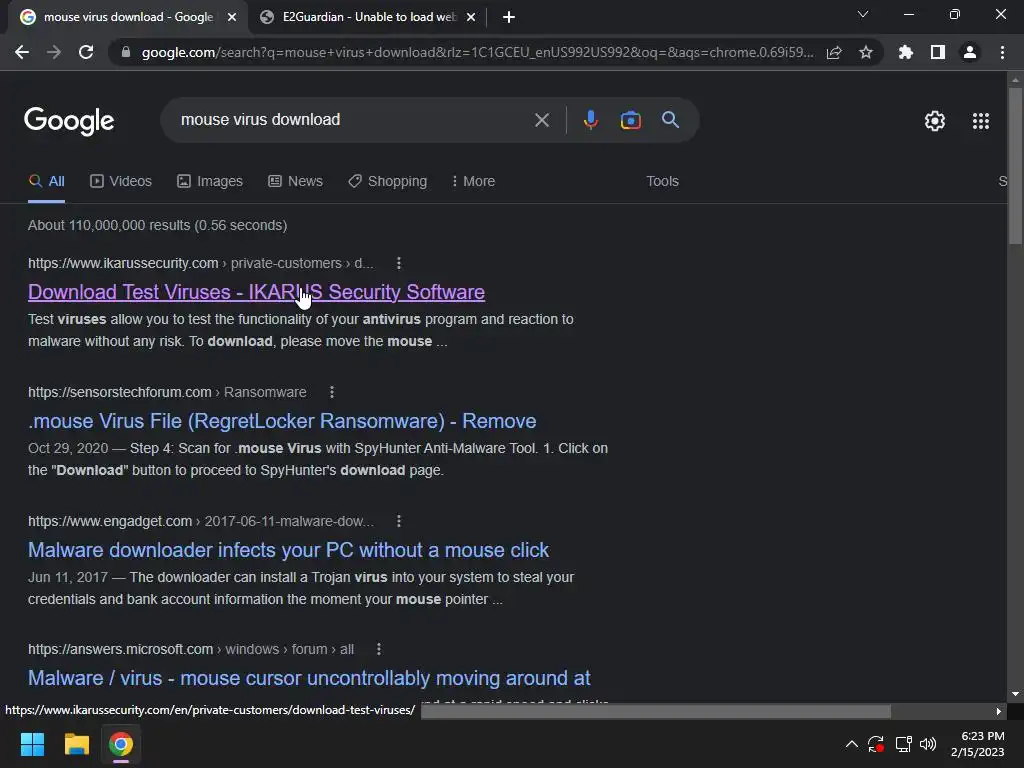Go back to the previous page
This screenshot has width=1024, height=768.
tap(22, 52)
